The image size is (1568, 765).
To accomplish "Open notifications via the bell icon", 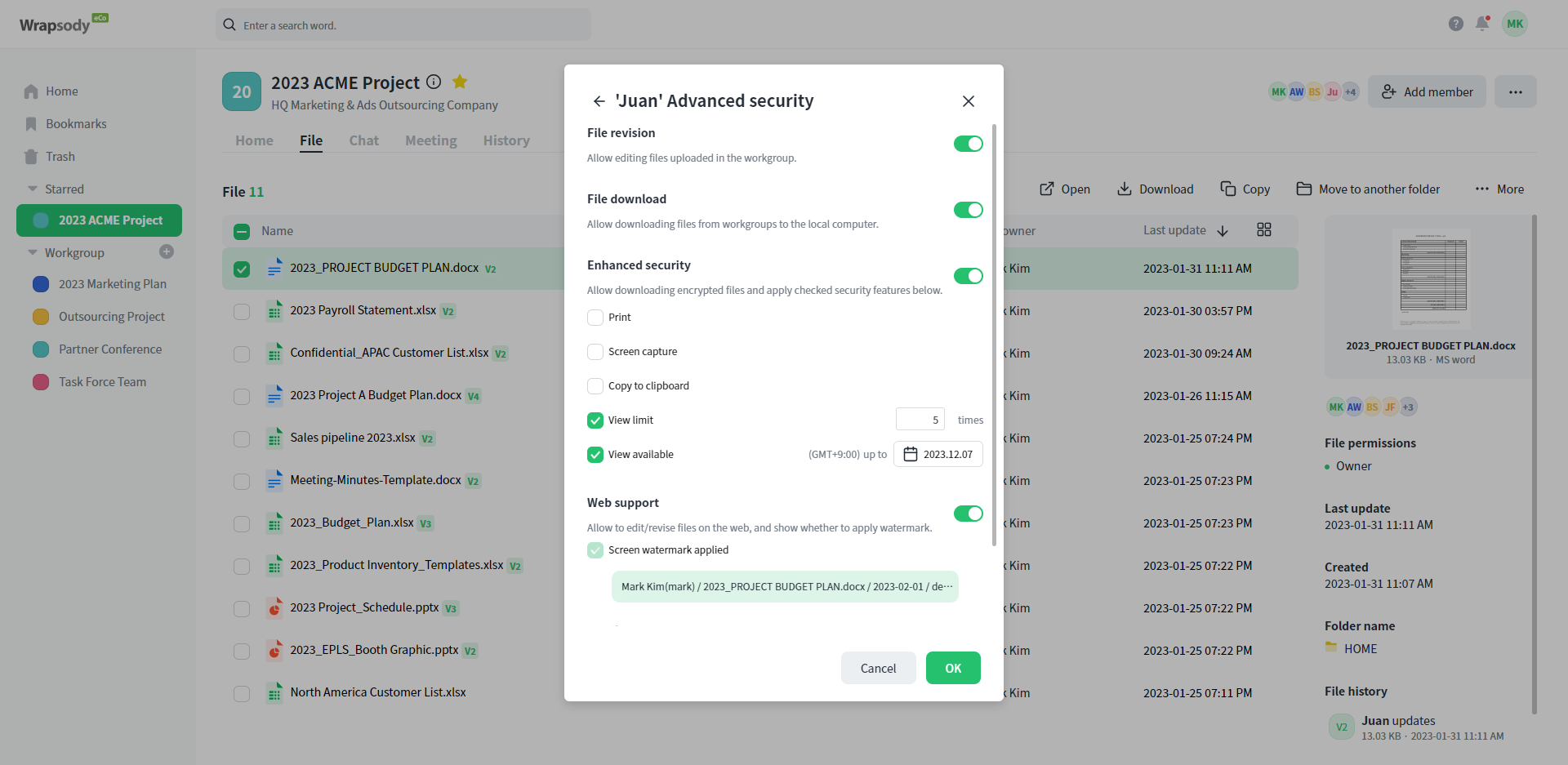I will (1482, 24).
